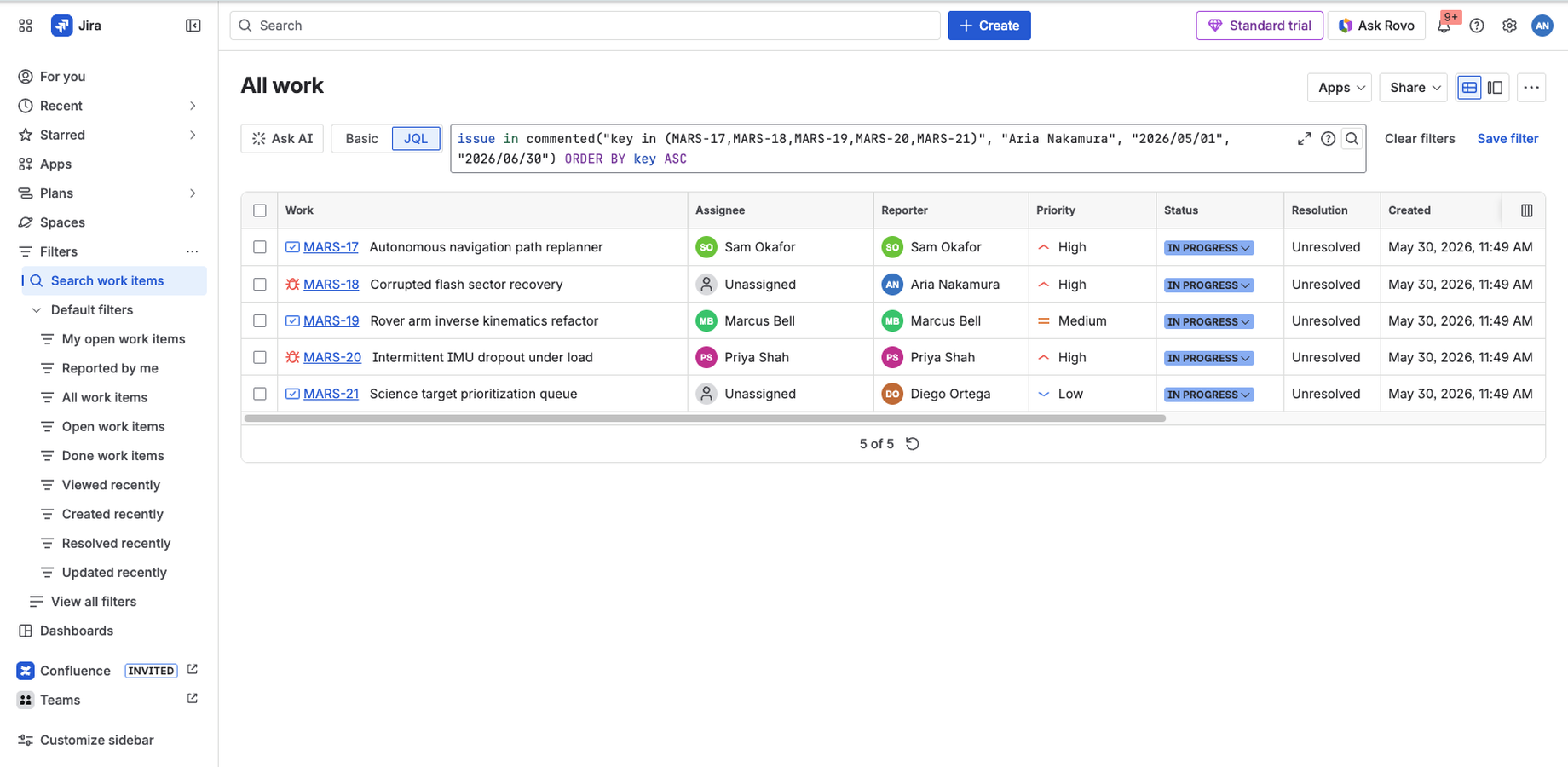Click the MARS-18 bug type icon
Screen dimensions: 1568x767
(292, 284)
